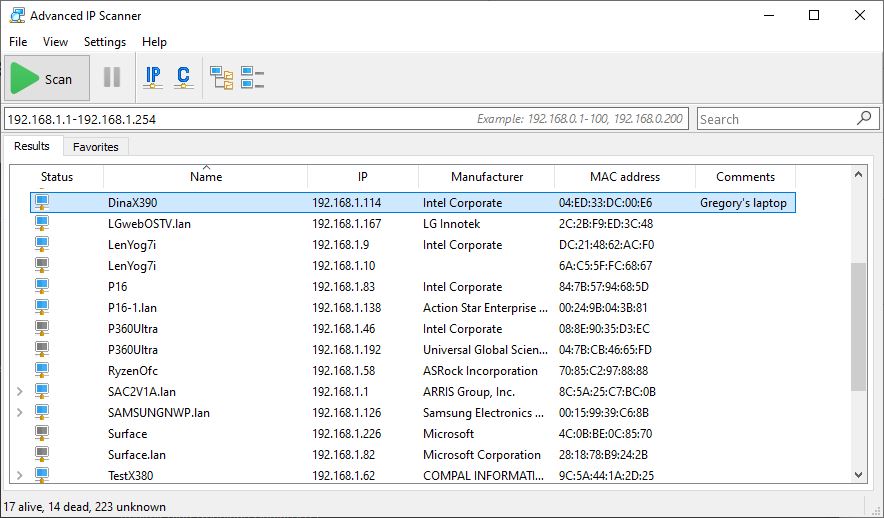Click the Surface.lan device status icon
The height and width of the screenshot is (518, 884).
41,454
